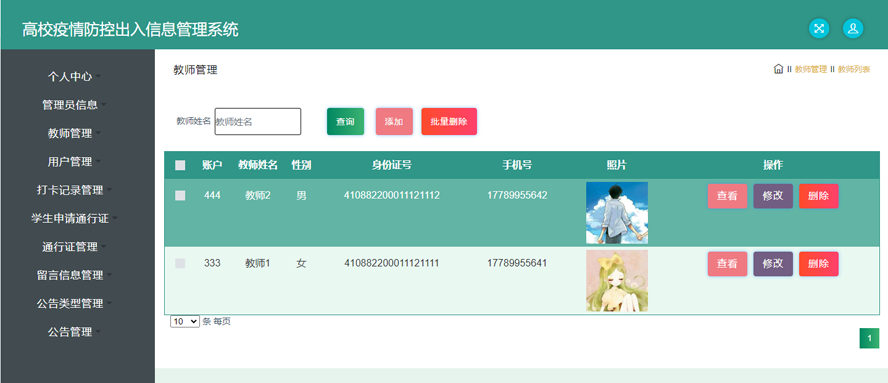Click the 身份证号 column header

pos(391,165)
